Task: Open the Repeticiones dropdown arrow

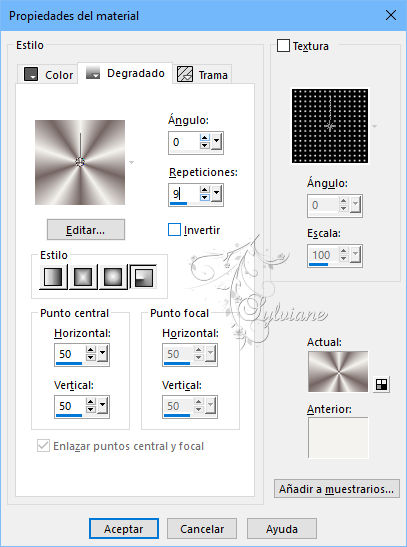Action: [216, 194]
